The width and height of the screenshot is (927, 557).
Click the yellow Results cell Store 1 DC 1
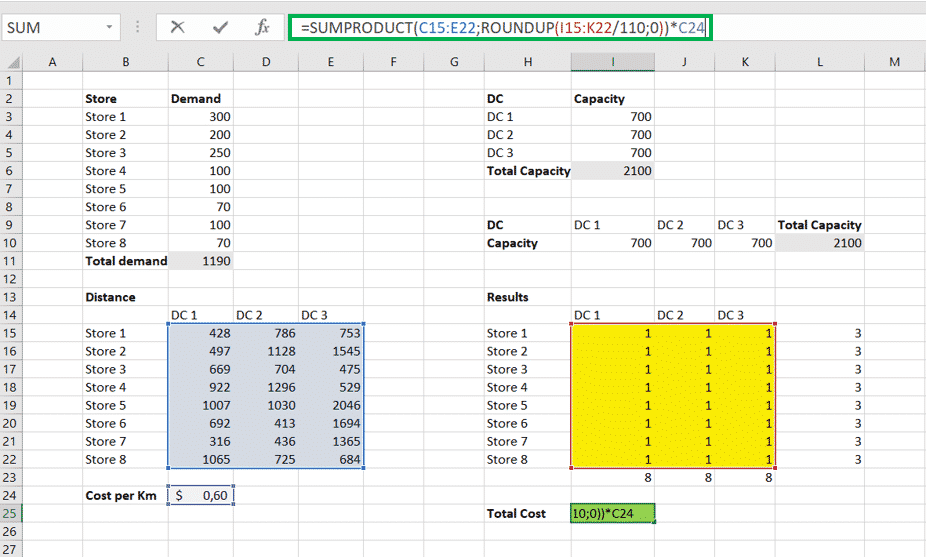point(613,333)
